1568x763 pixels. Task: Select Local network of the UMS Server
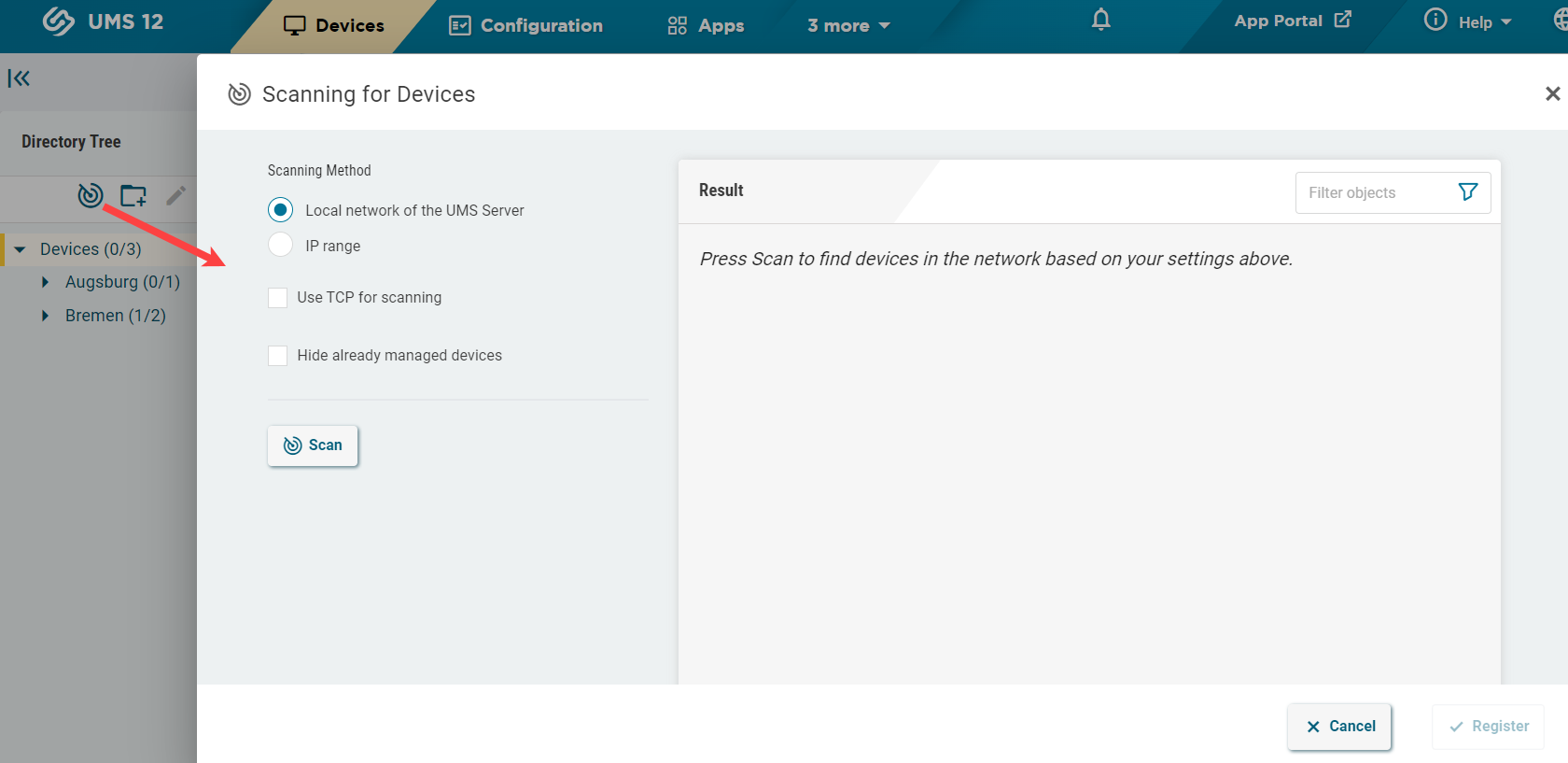pos(280,210)
